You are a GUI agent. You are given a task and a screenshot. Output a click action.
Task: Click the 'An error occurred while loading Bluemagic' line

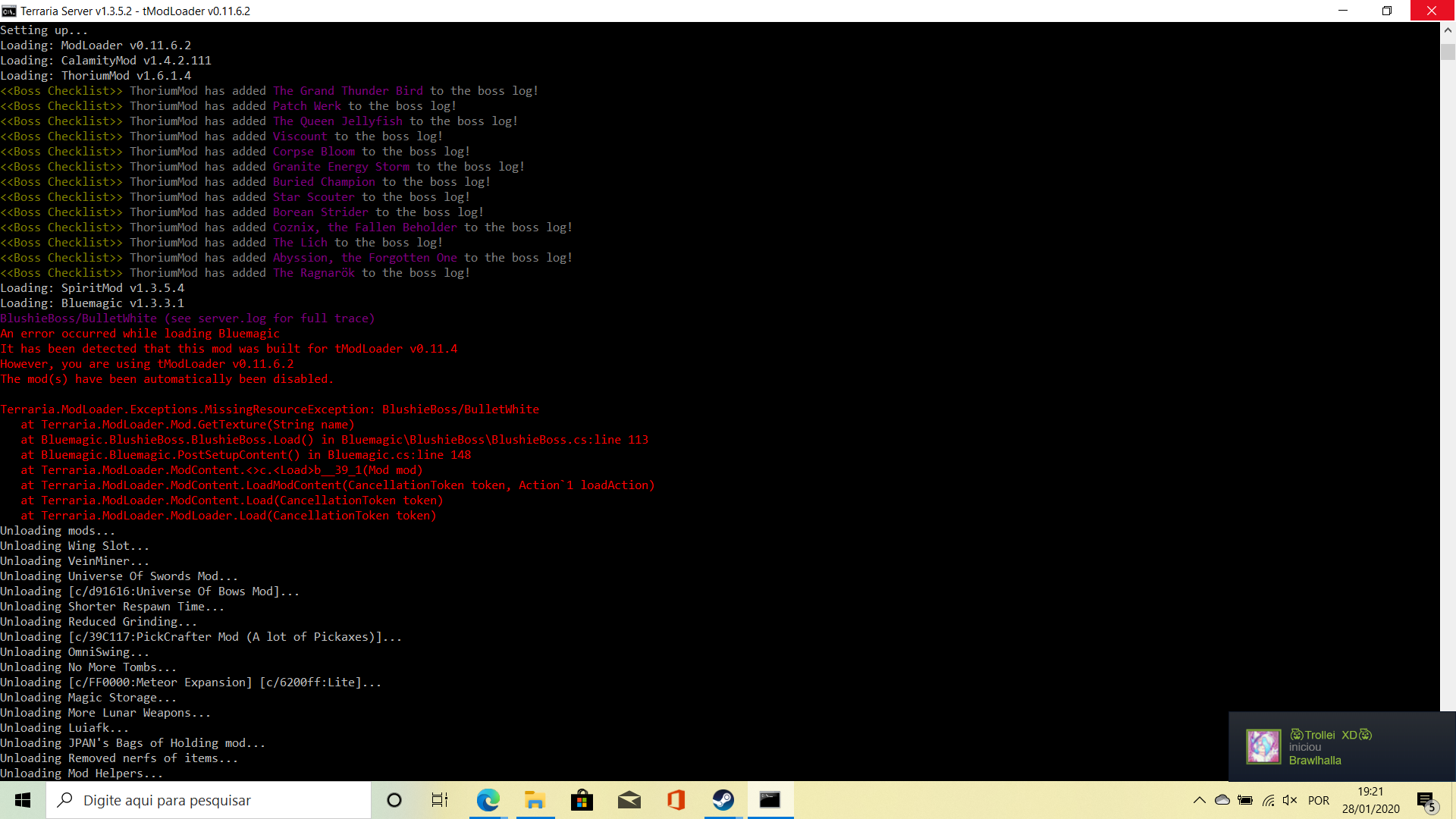point(140,334)
